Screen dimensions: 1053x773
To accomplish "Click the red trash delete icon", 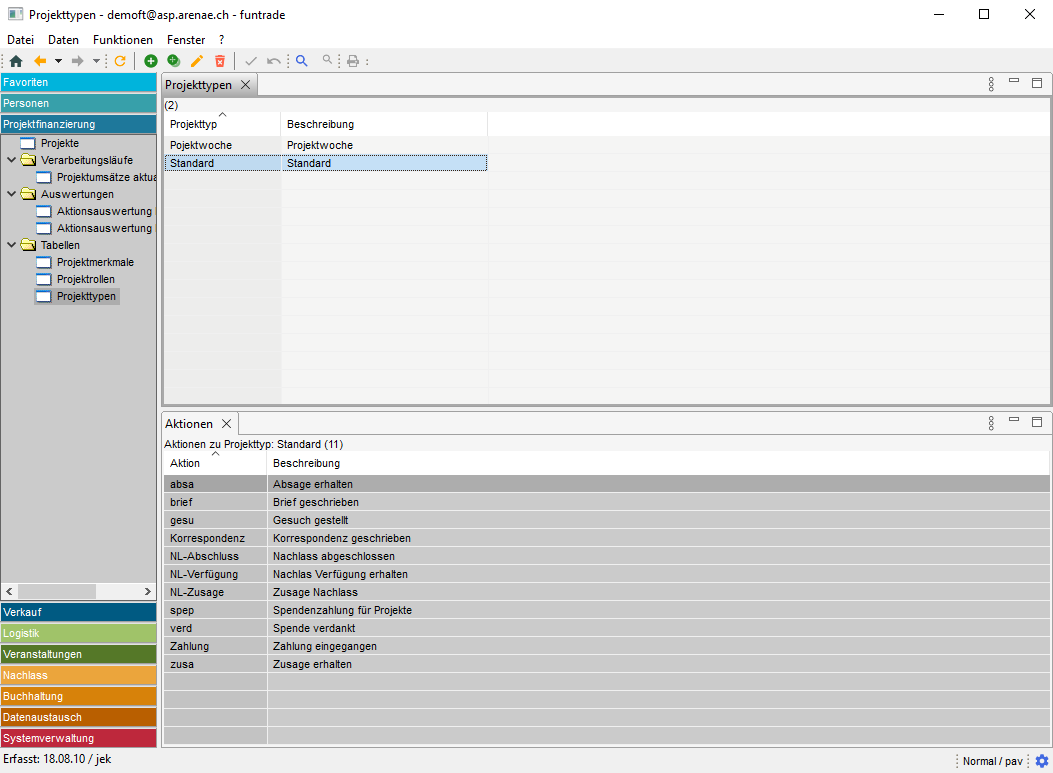I will [220, 61].
